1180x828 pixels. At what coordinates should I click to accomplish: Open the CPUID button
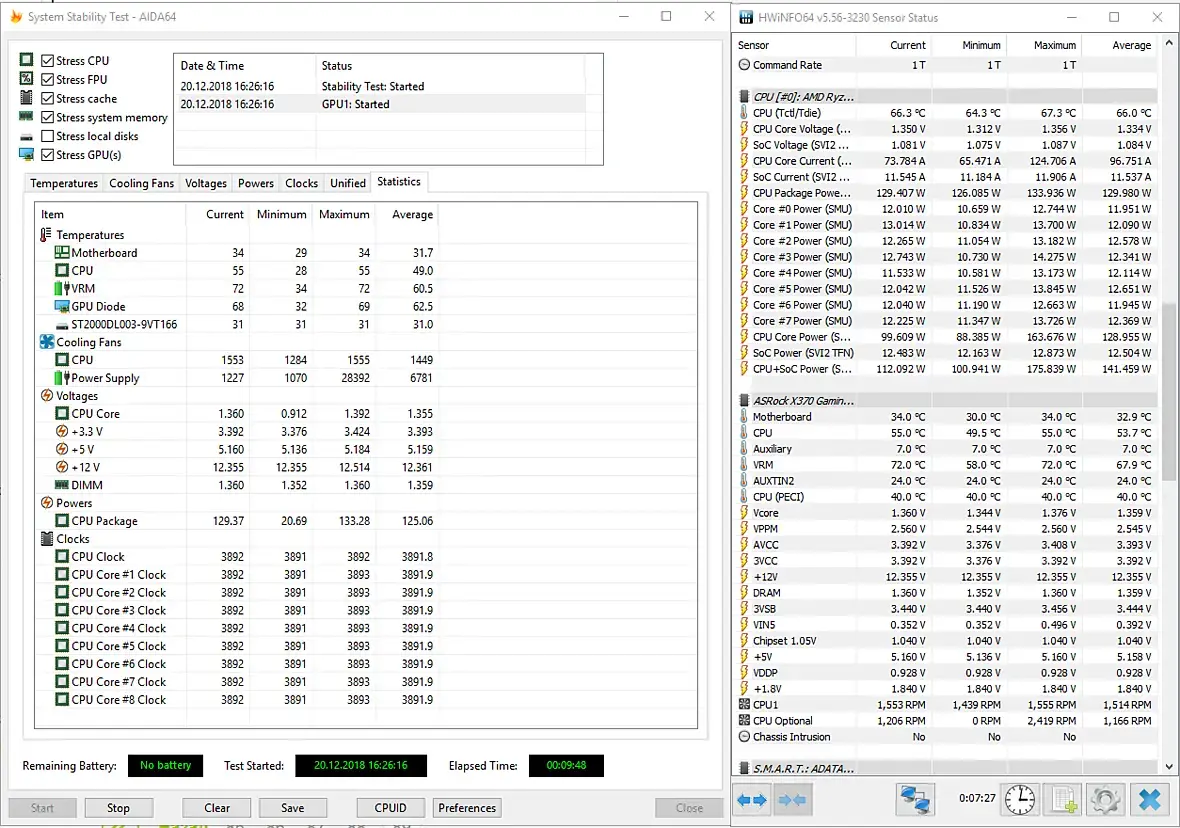pyautogui.click(x=391, y=808)
